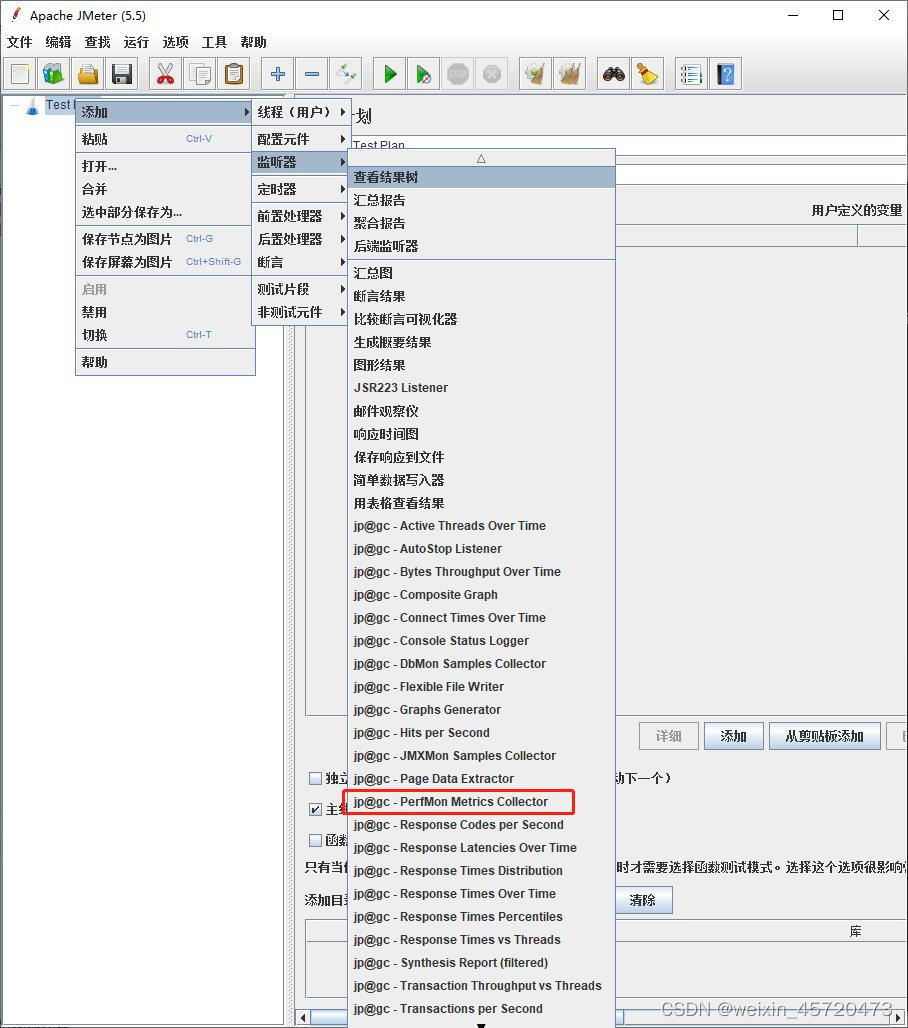Select jp@gc - PerfMon Metrics Collector

point(481,802)
